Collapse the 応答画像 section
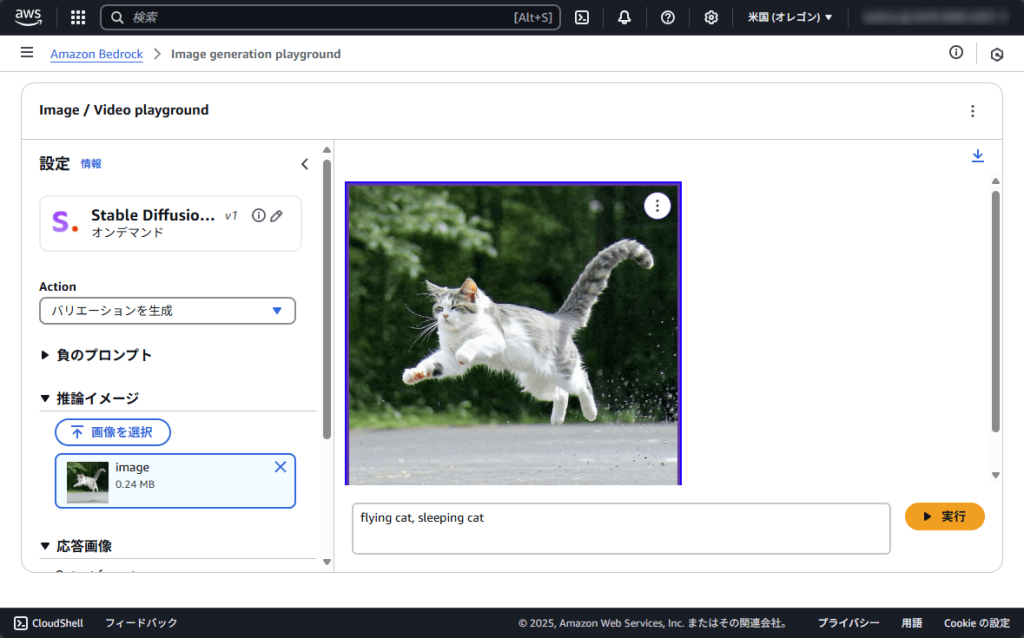This screenshot has height=638, width=1024. pos(76,546)
